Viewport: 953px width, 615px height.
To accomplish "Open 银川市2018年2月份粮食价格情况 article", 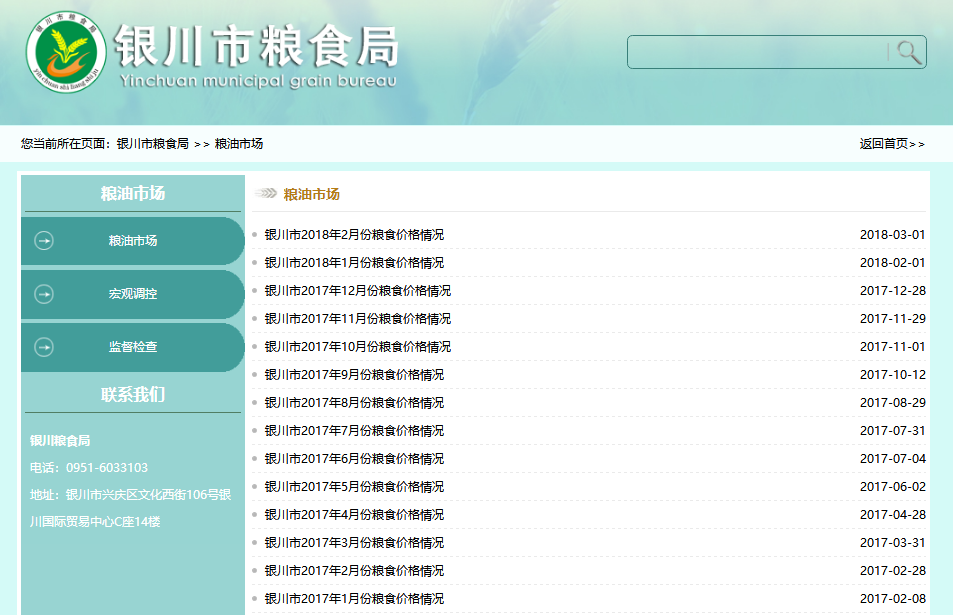I will (354, 235).
